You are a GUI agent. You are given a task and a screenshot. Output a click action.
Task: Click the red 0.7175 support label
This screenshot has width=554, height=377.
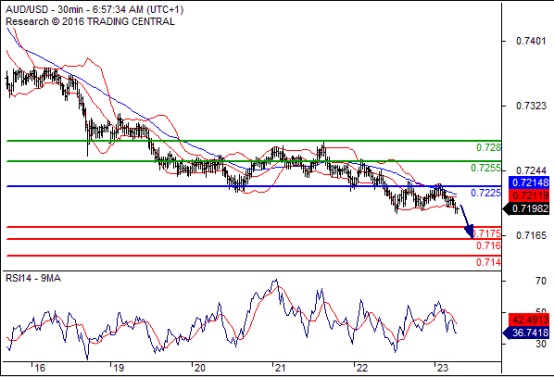pos(487,233)
